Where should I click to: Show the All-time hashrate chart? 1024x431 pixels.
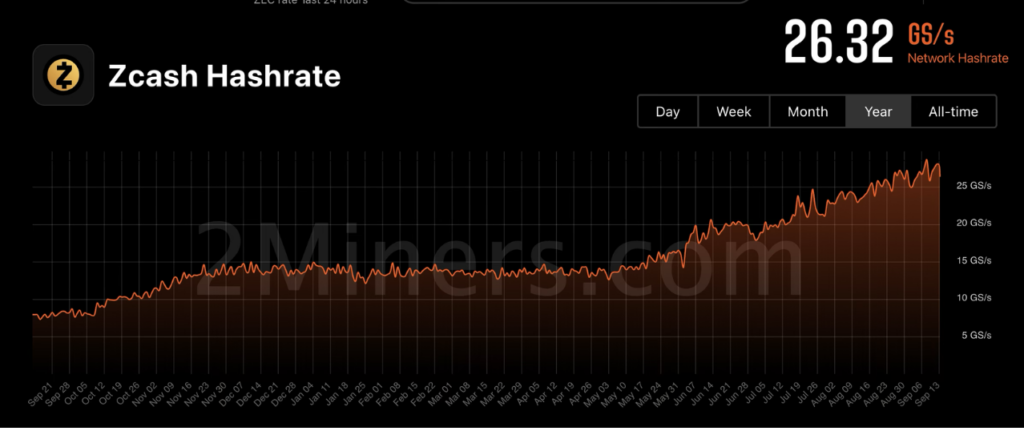(x=953, y=112)
